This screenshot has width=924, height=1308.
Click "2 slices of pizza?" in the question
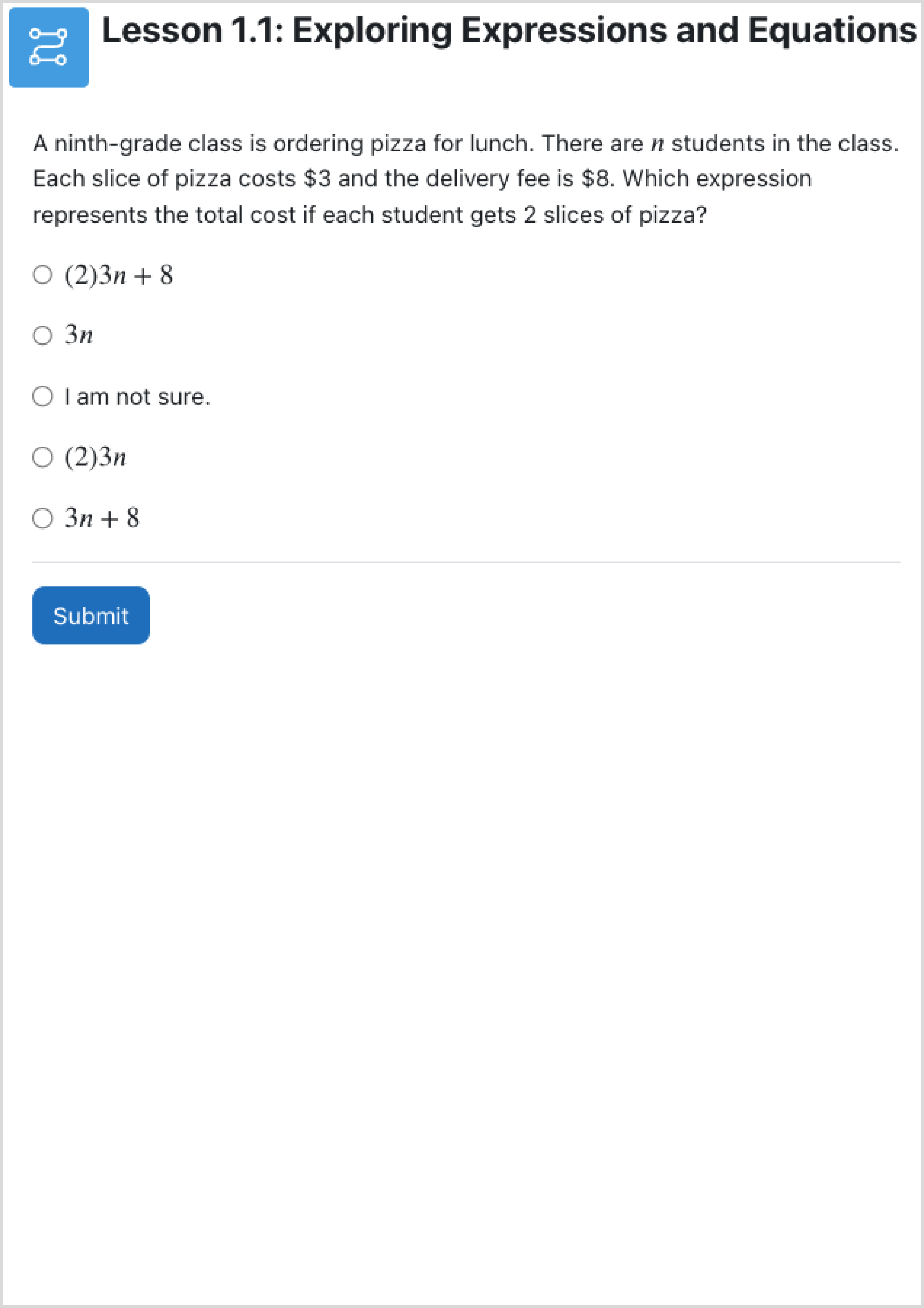615,215
